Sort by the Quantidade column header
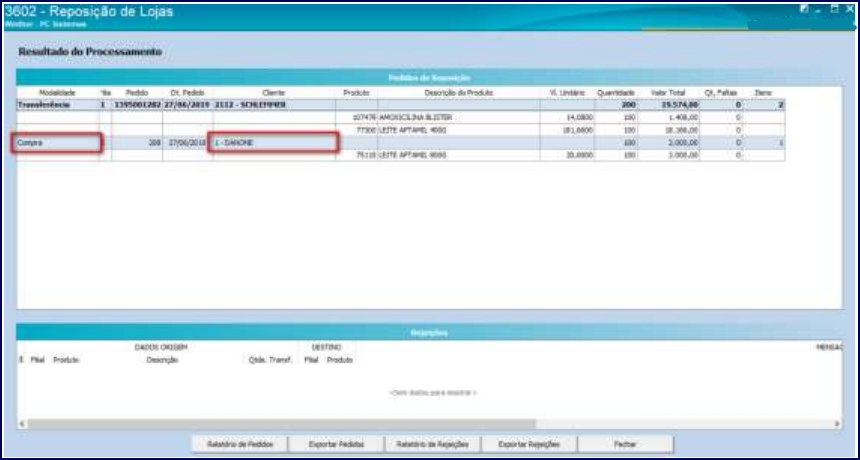 (615, 93)
